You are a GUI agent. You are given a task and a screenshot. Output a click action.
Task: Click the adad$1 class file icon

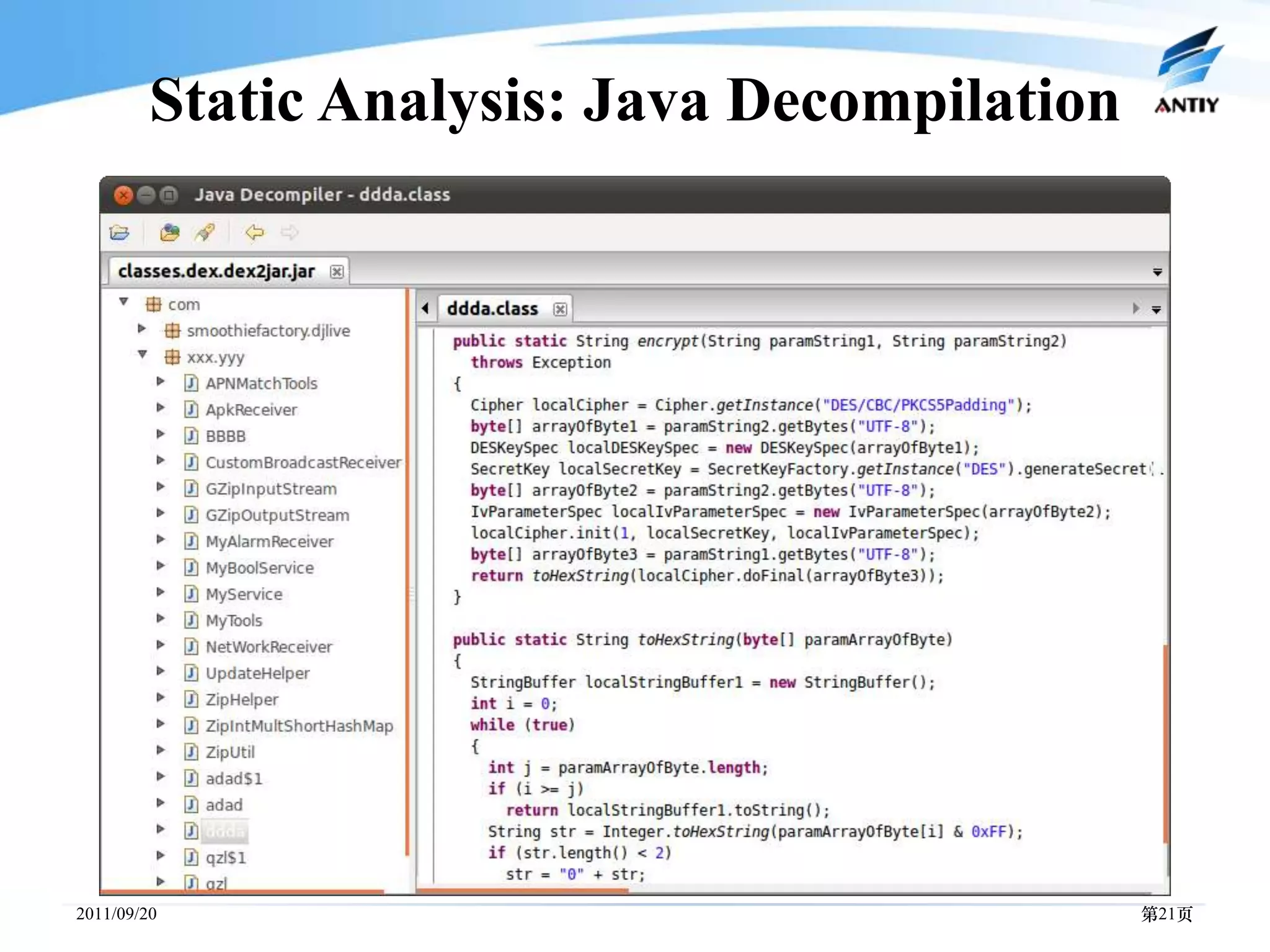[191, 778]
